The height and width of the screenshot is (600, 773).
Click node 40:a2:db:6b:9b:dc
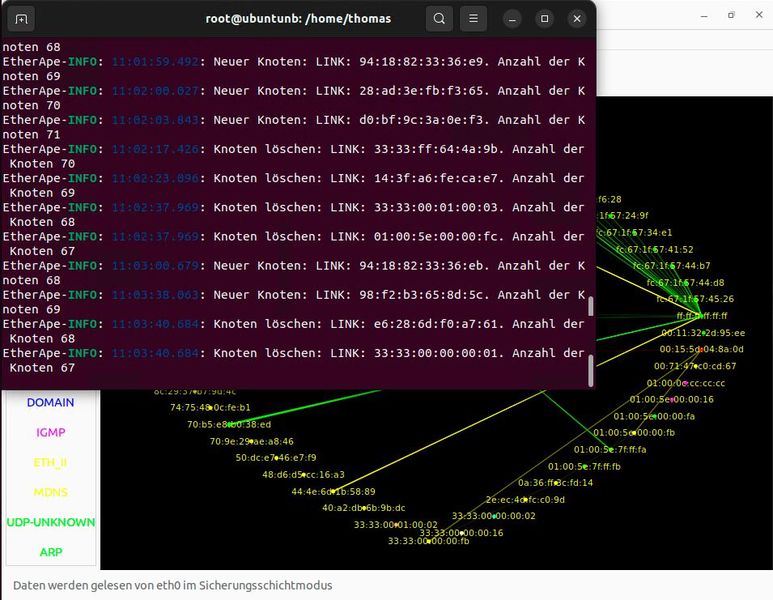tap(364, 508)
